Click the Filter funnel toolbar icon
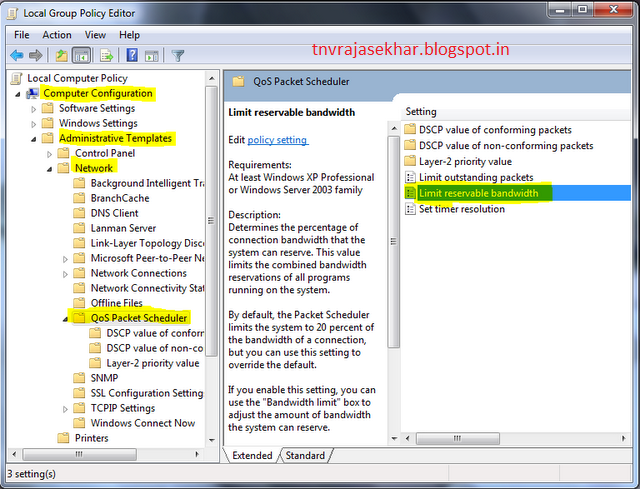The width and height of the screenshot is (640, 489). point(178,56)
